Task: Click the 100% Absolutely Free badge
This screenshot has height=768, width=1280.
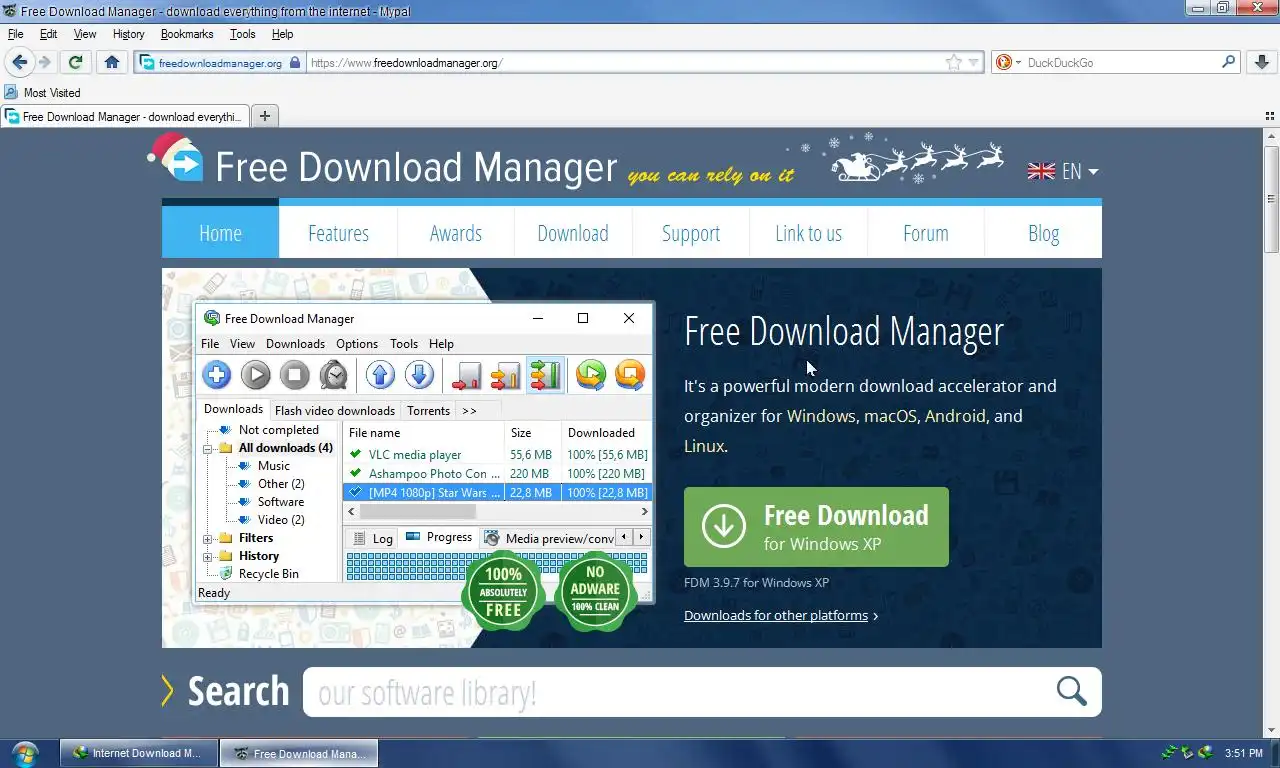Action: 503,590
